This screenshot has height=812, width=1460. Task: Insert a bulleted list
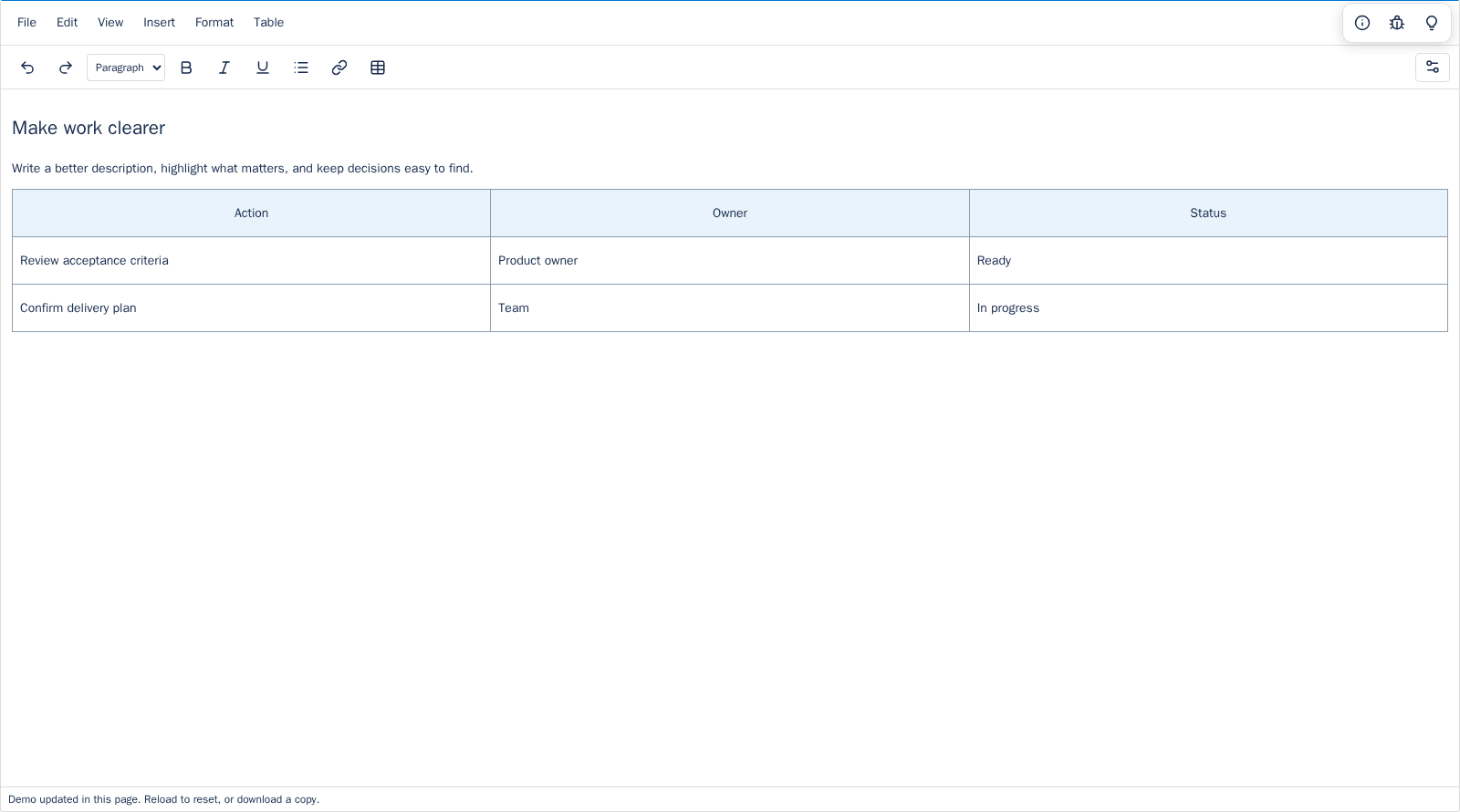(301, 68)
